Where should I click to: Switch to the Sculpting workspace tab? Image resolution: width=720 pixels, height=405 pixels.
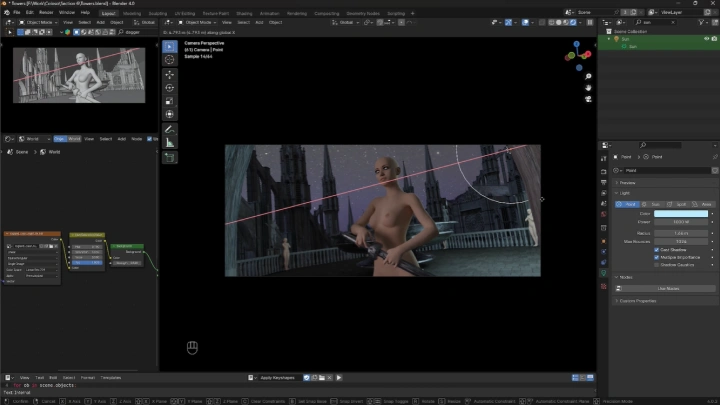tap(158, 13)
